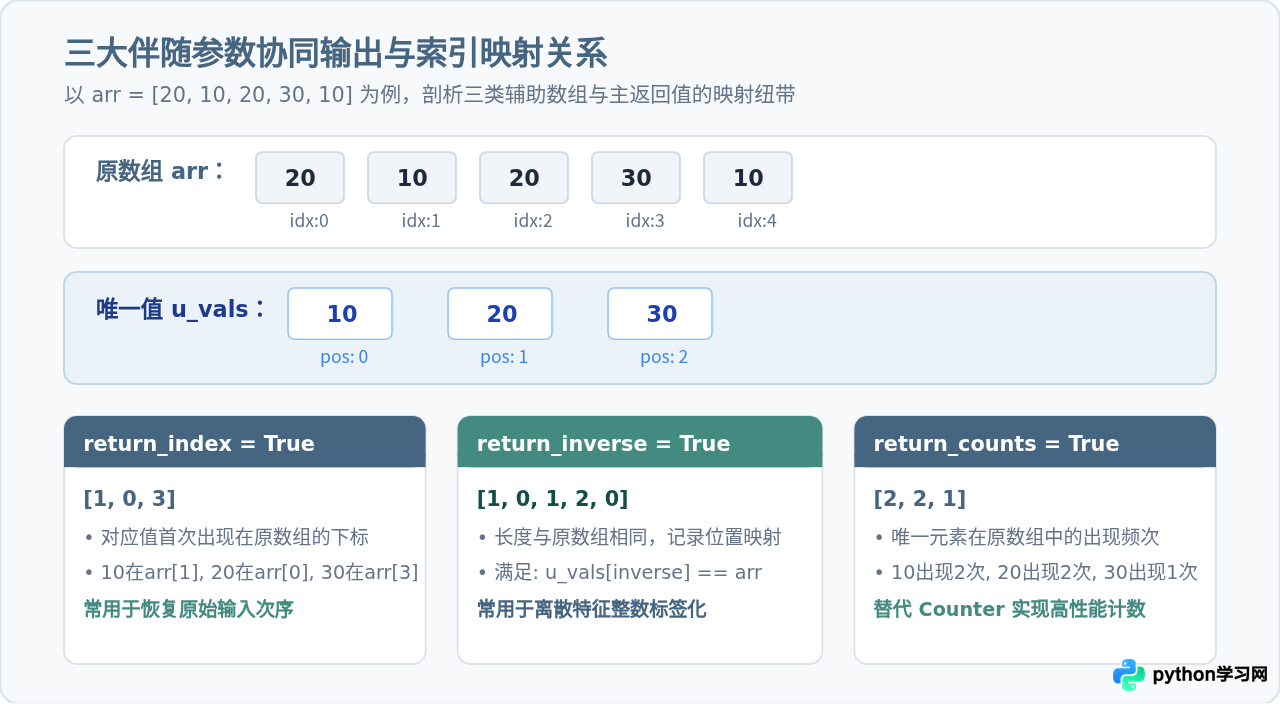Click the result array [1, 0, 1, 2, 0]

point(553,498)
